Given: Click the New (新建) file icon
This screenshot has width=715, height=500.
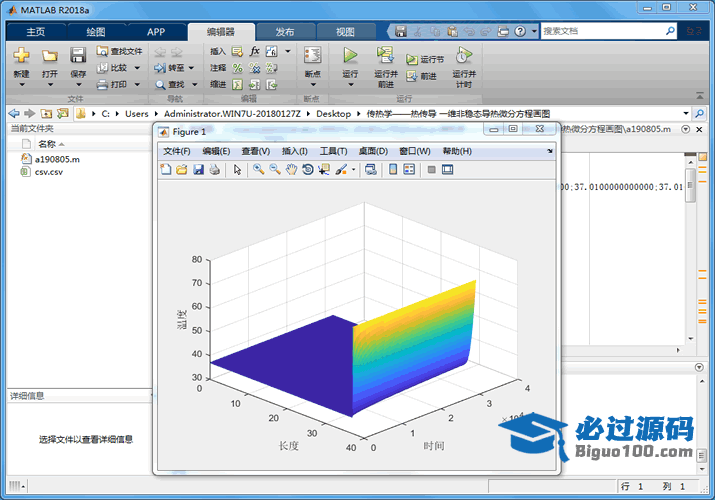Looking at the screenshot, I should (x=21, y=55).
